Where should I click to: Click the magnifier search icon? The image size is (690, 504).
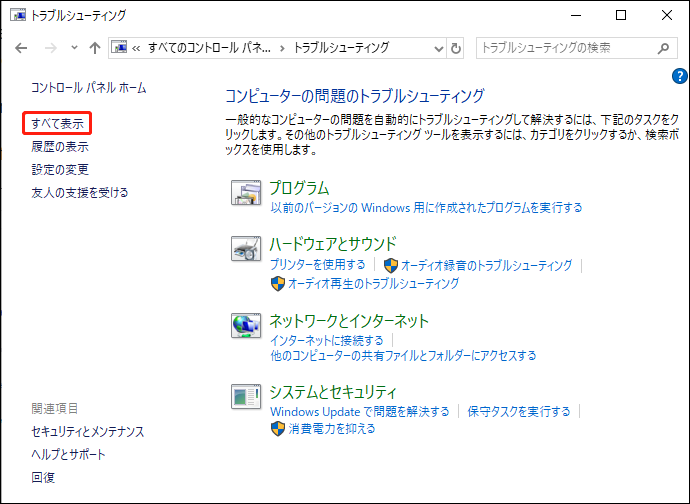pos(664,48)
